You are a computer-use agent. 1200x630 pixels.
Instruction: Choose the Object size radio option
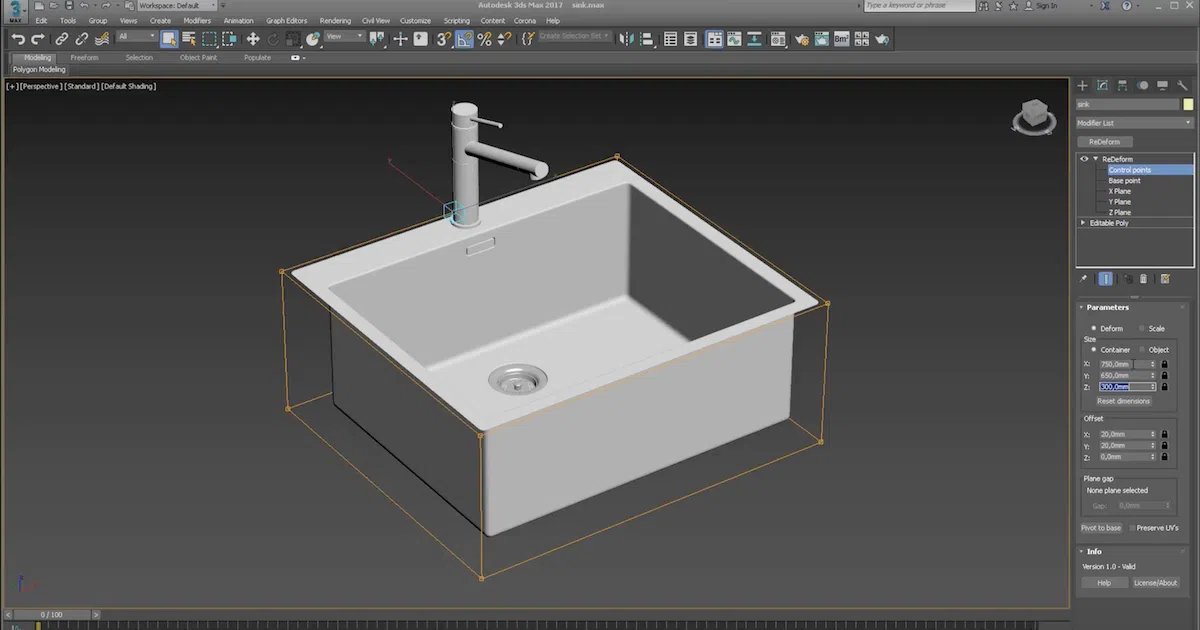point(1143,350)
